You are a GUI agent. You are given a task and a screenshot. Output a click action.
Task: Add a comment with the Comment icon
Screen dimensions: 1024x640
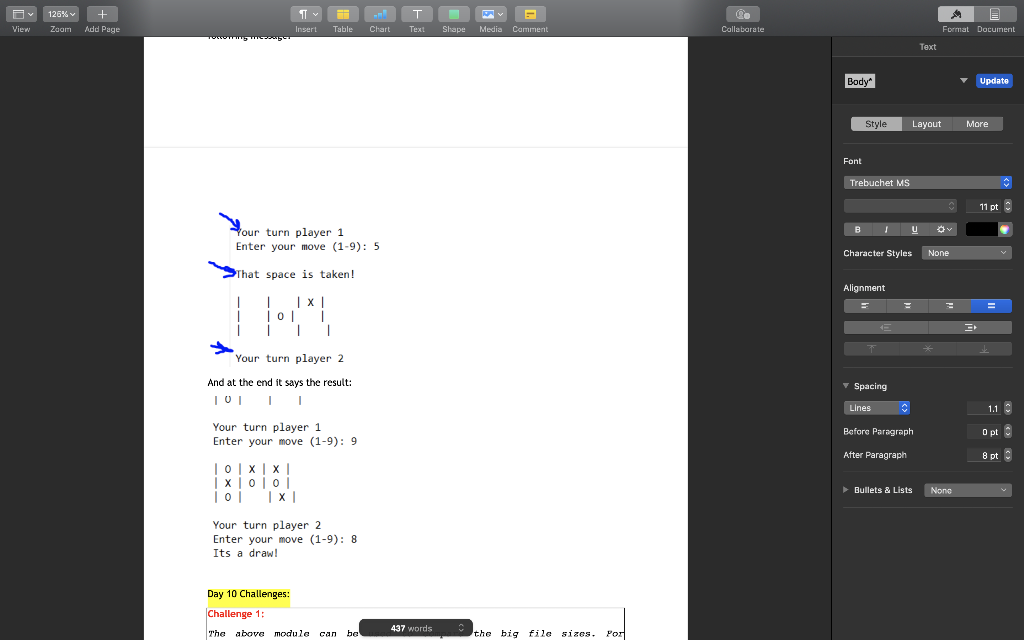coord(529,14)
